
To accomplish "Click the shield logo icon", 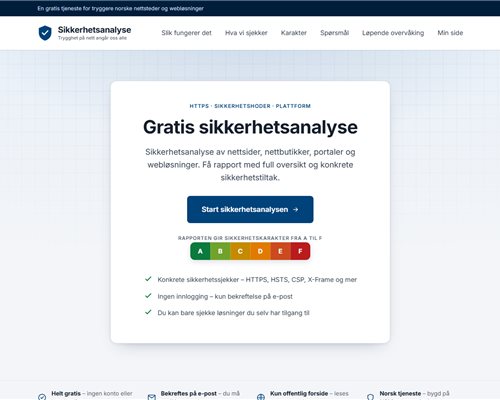I will [45, 33].
